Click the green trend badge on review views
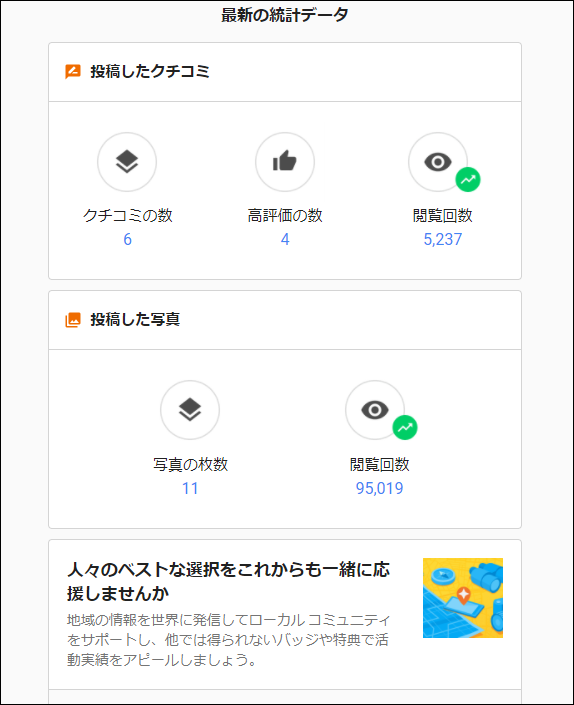Image resolution: width=574 pixels, height=705 pixels. [x=468, y=179]
